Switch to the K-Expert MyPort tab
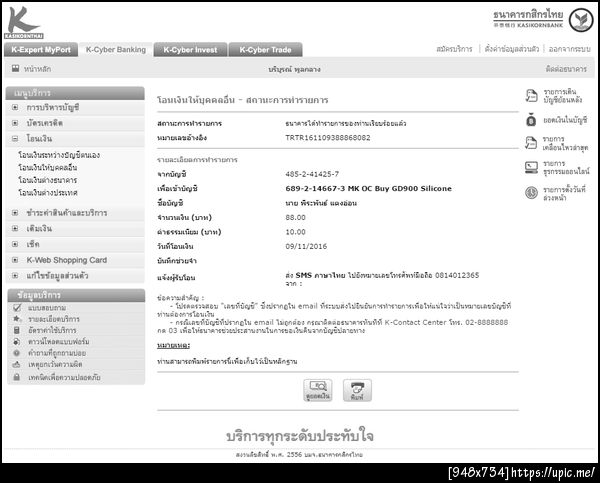The image size is (600, 483). [41, 50]
